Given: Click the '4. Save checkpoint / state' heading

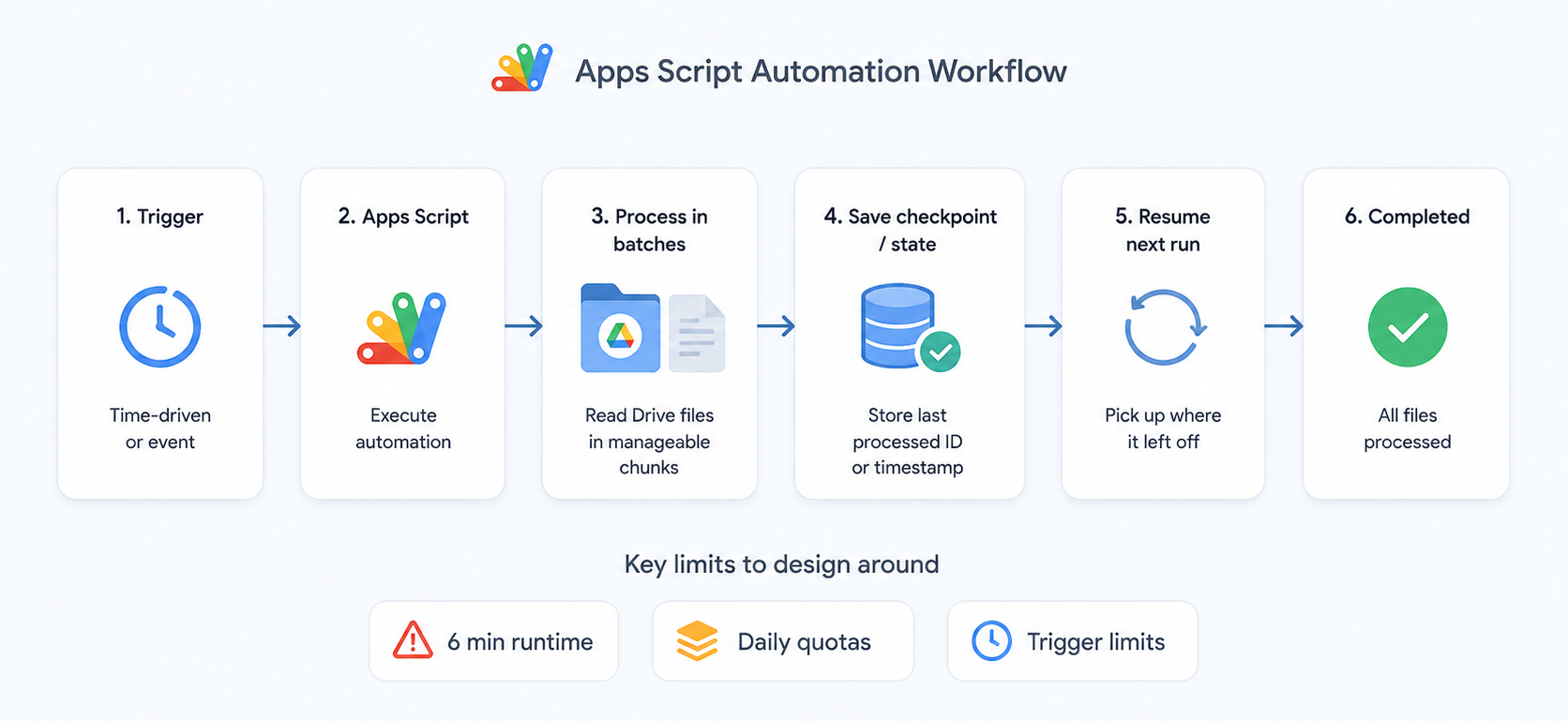Looking at the screenshot, I should 910,230.
